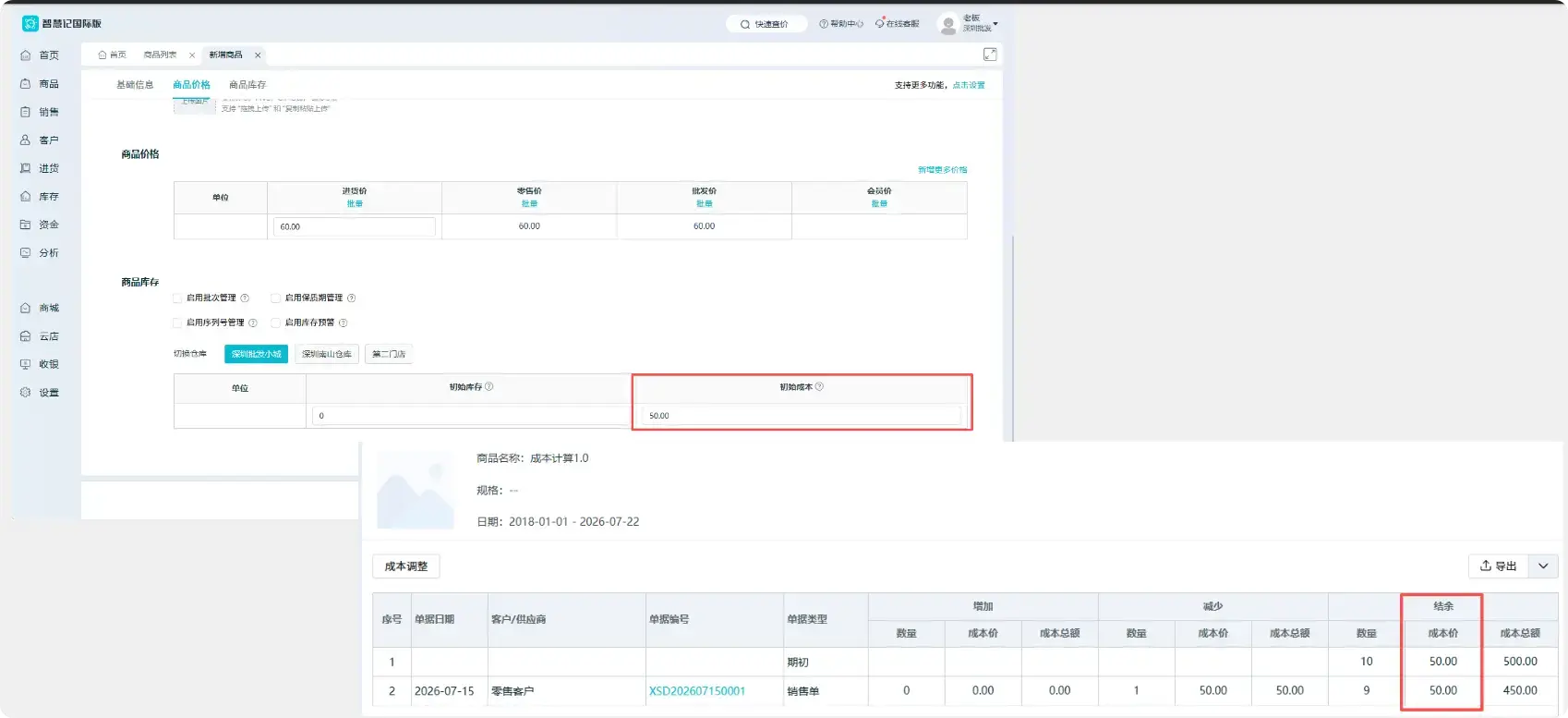Enable the 启用保质期管理 checkbox
1568x718 pixels.
(x=275, y=298)
